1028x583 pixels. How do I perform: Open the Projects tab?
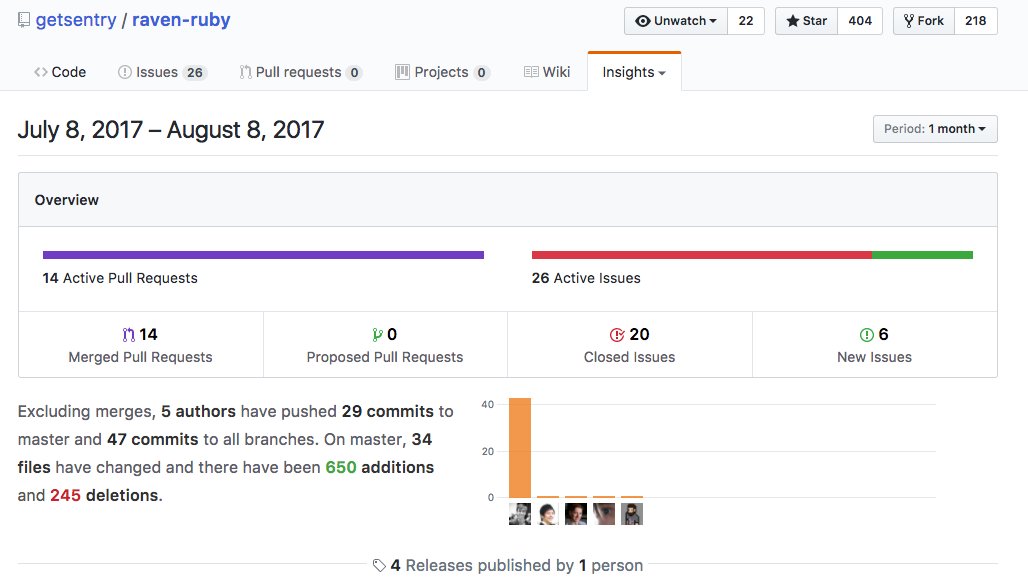pyautogui.click(x=442, y=72)
